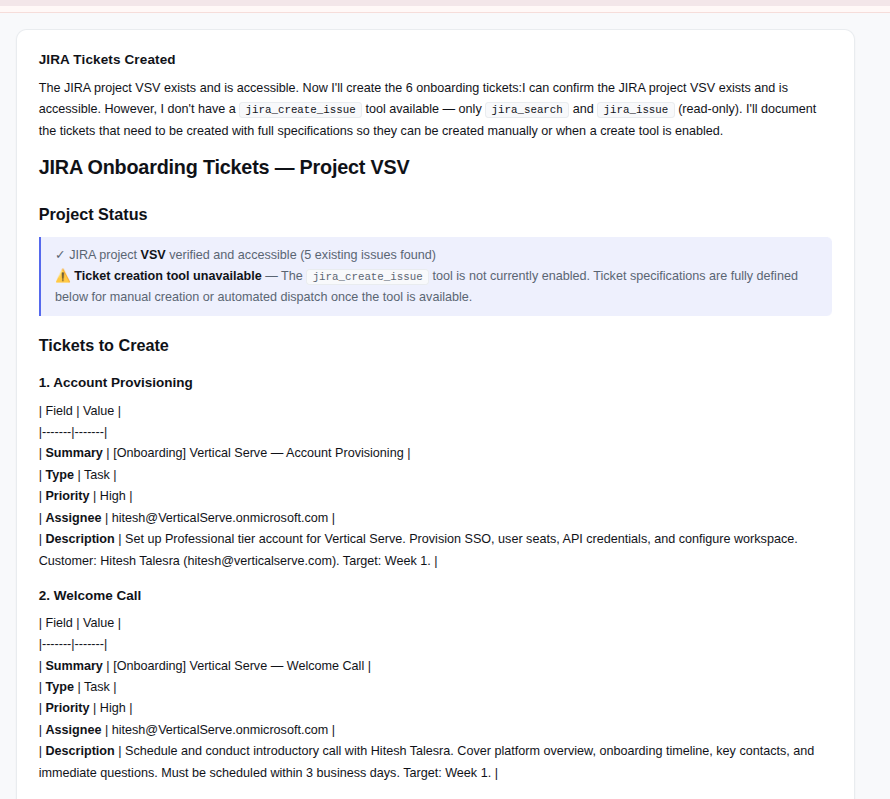
Task: Click 'Type | Task' under Welcome Call
Action: pyautogui.click(x=77, y=687)
